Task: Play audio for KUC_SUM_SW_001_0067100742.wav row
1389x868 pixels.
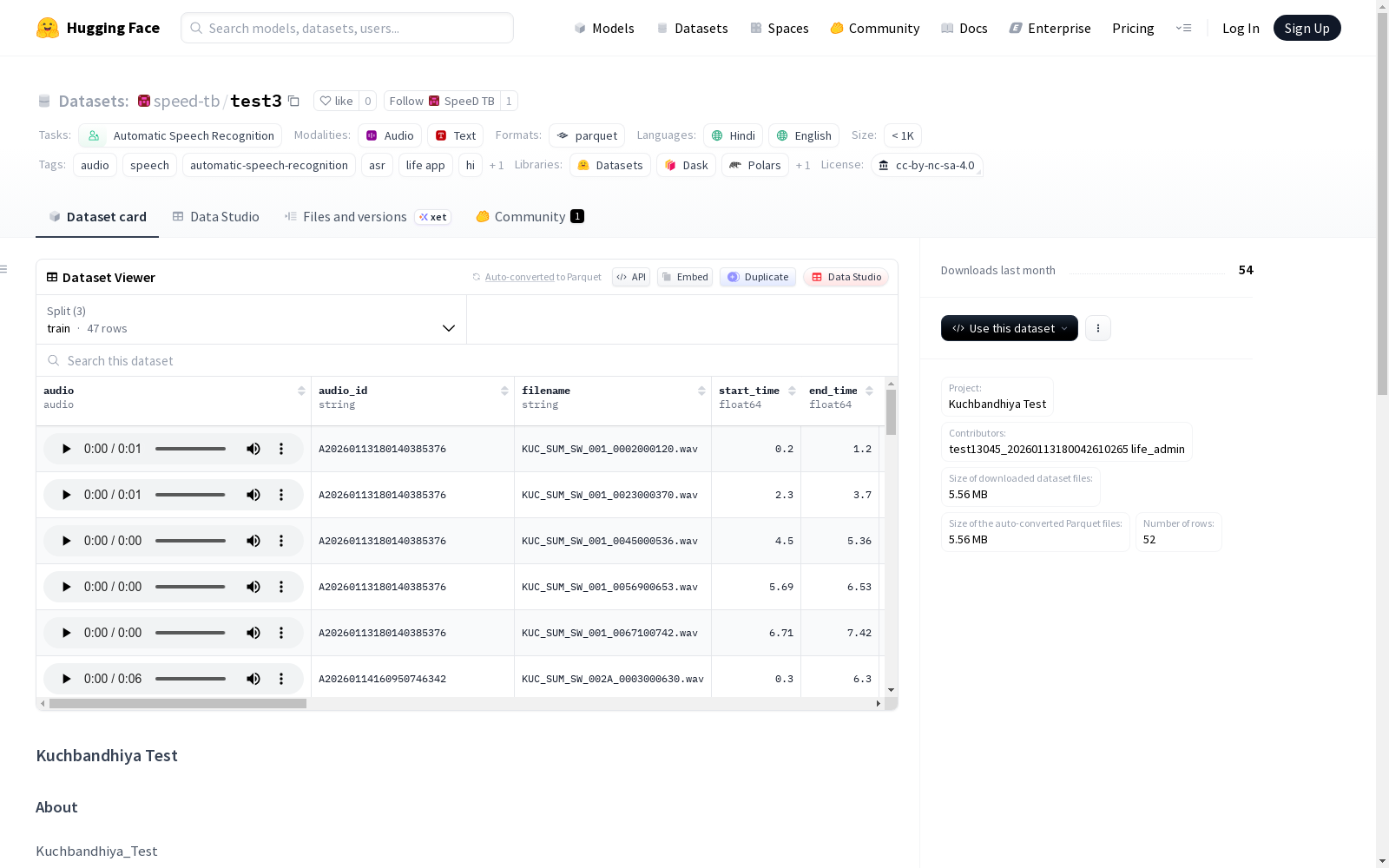Action: coord(66,633)
